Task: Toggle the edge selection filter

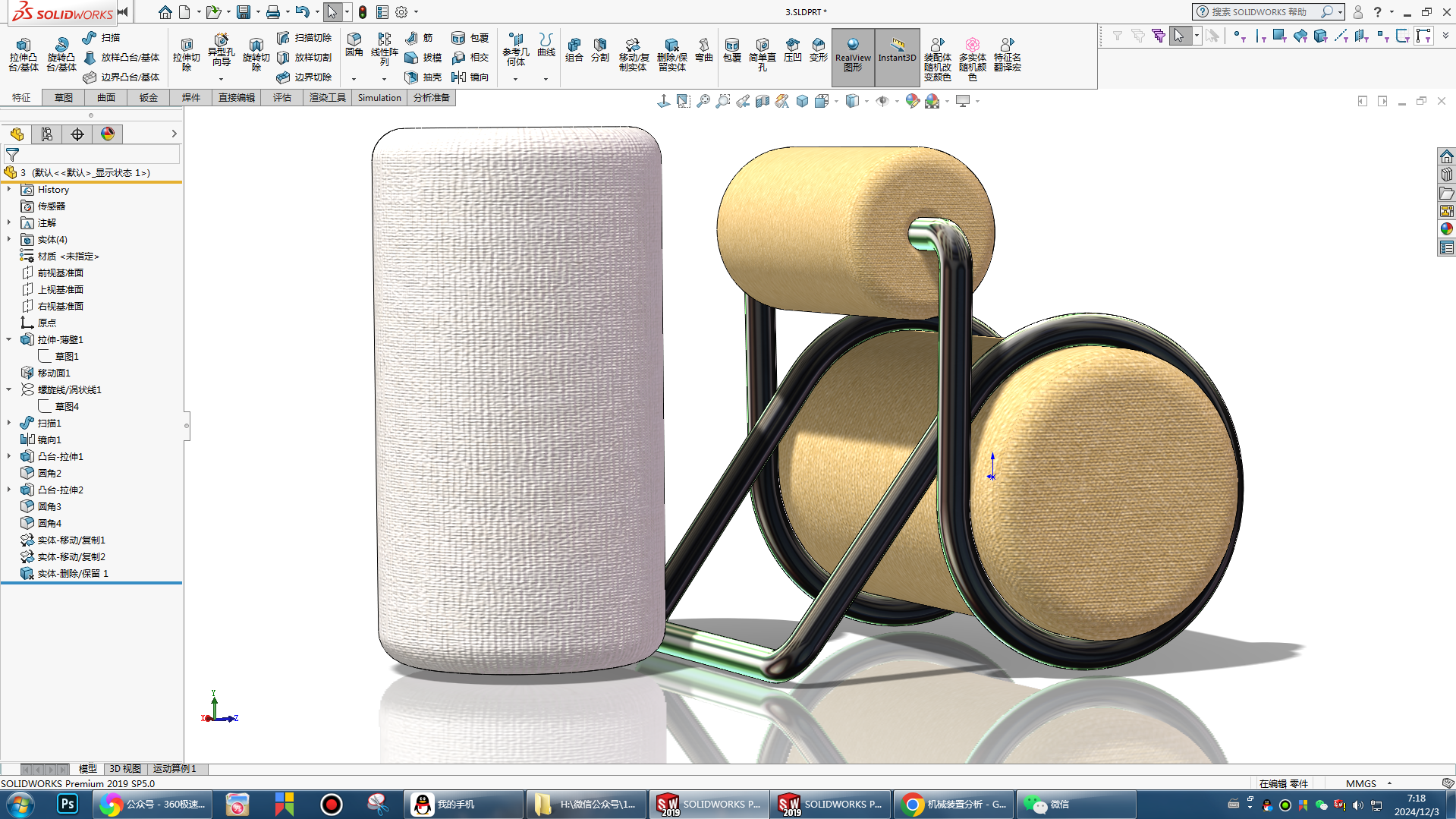Action: click(1260, 36)
